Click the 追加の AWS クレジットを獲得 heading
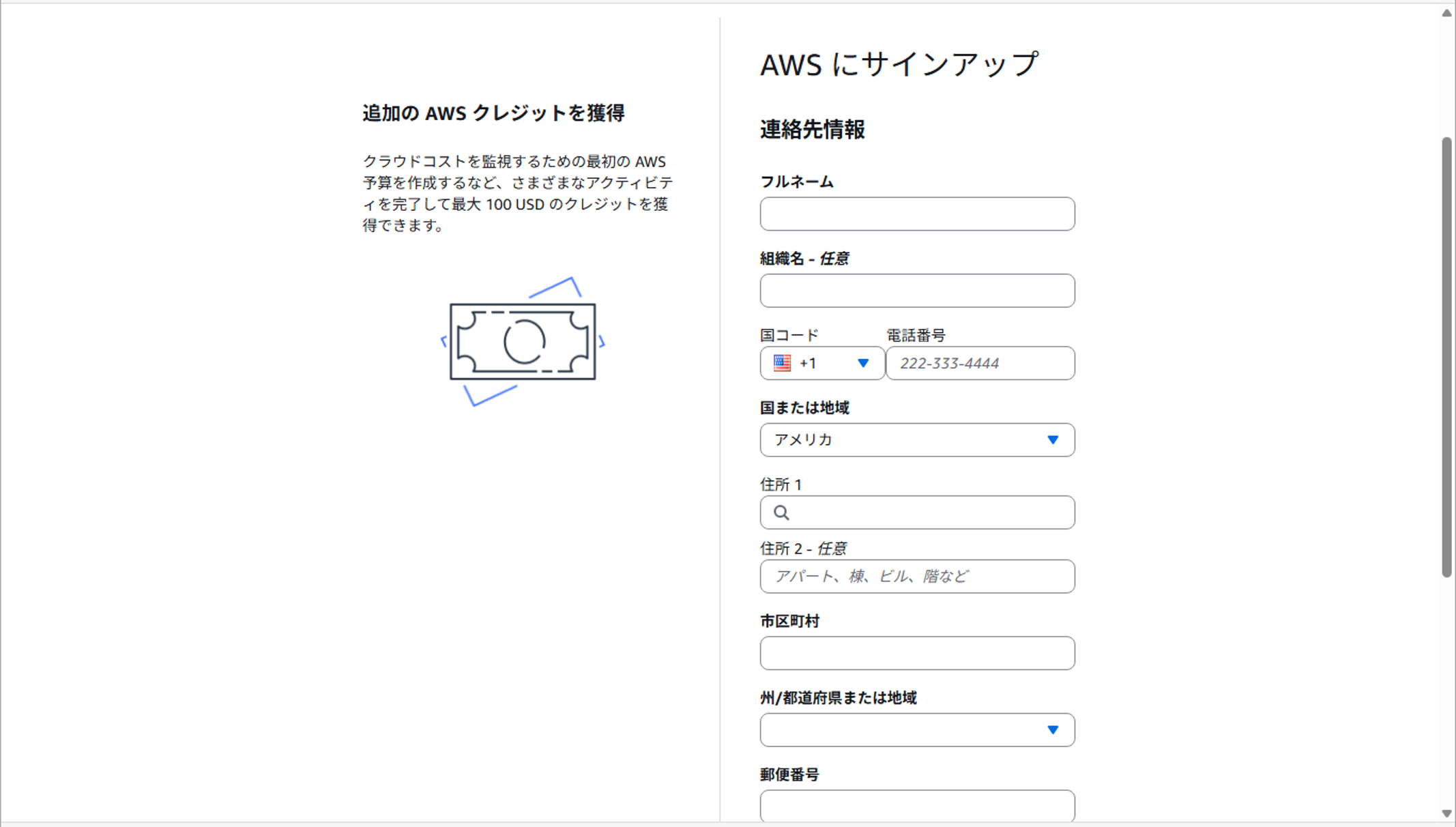Screen dimensions: 1456x827 click(493, 113)
